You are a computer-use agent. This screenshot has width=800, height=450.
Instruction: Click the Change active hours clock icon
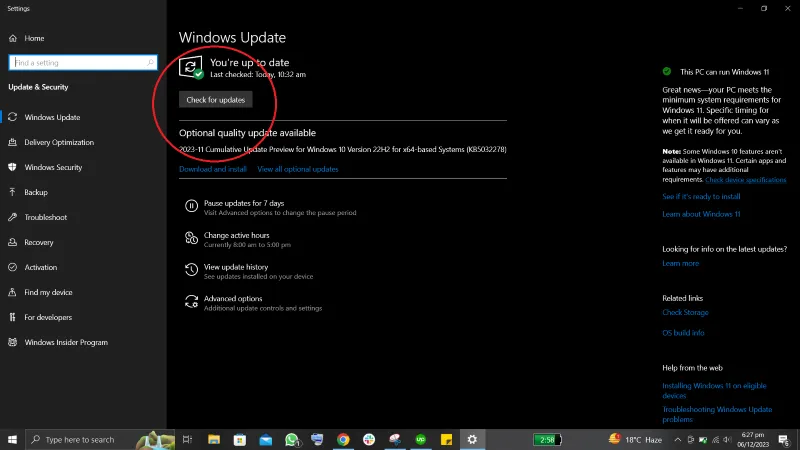click(x=191, y=238)
